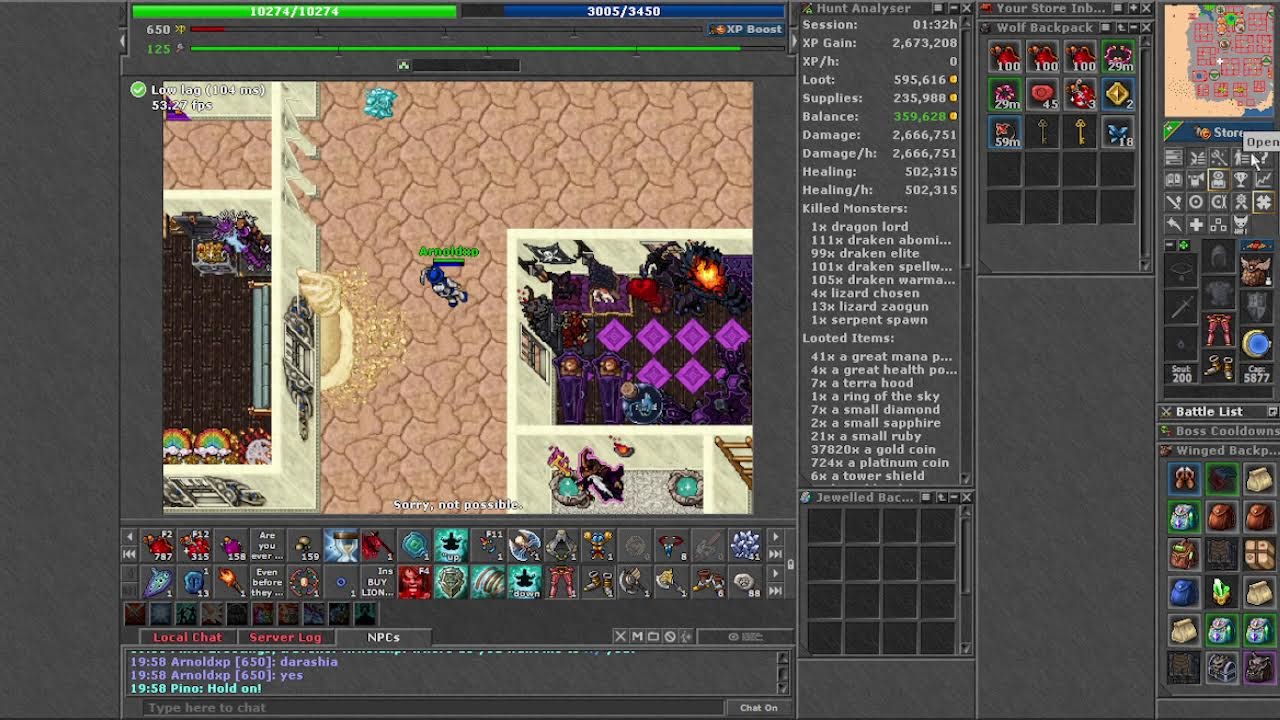The height and width of the screenshot is (720, 1280).
Task: Page bottom action bar right one step
Action: click(x=775, y=573)
